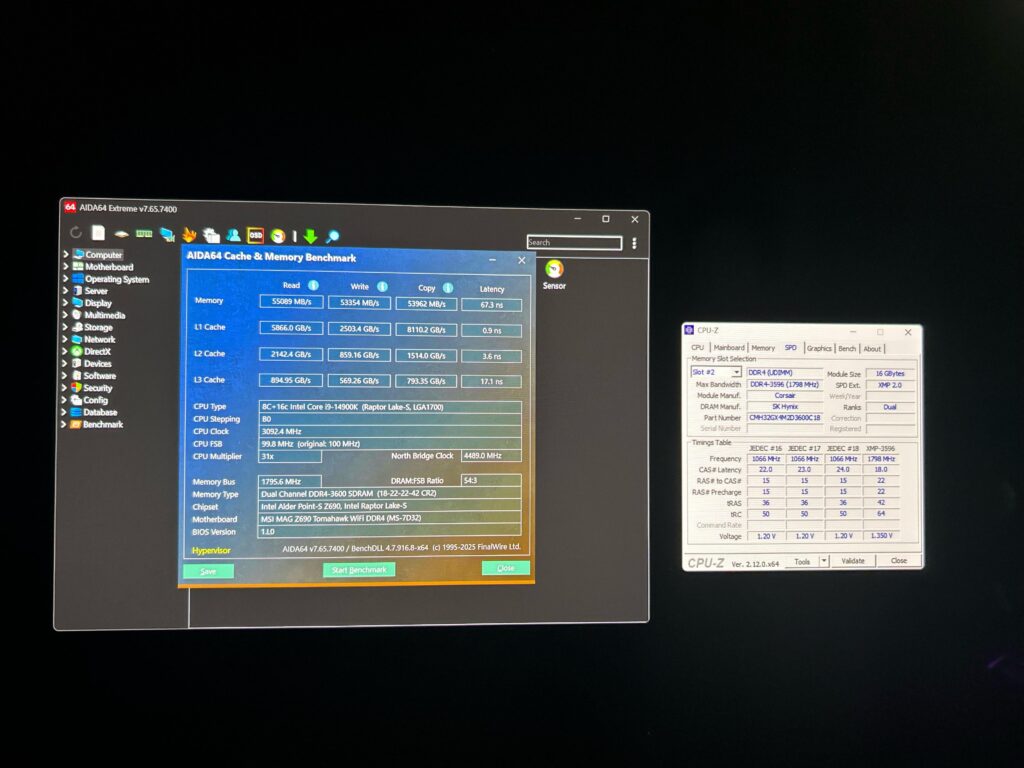Click the Part Number field CMH32GX4M2D3600C18
This screenshot has height=768, width=1024.
coord(784,417)
